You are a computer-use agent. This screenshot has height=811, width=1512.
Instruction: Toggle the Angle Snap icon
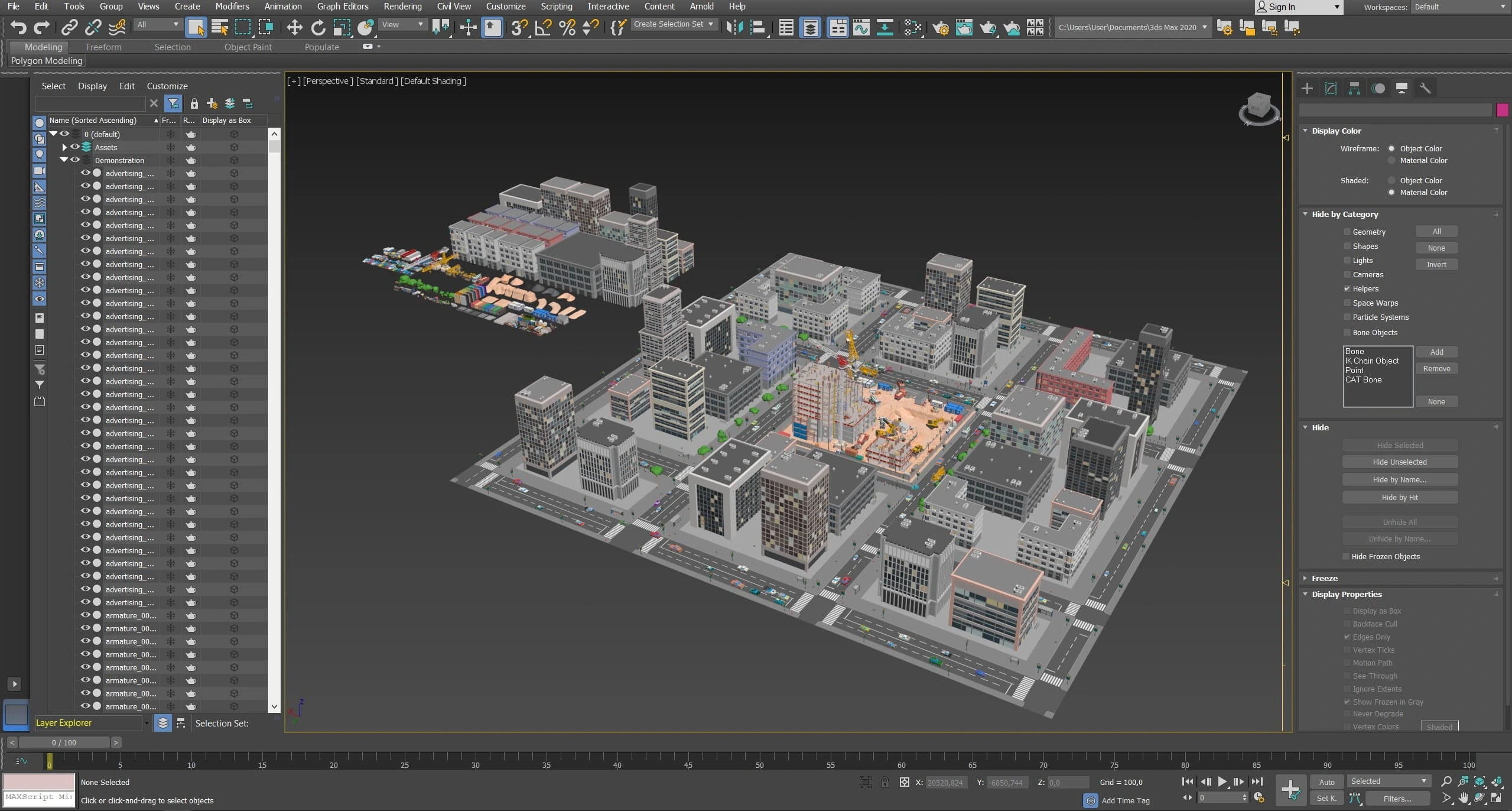coord(543,27)
